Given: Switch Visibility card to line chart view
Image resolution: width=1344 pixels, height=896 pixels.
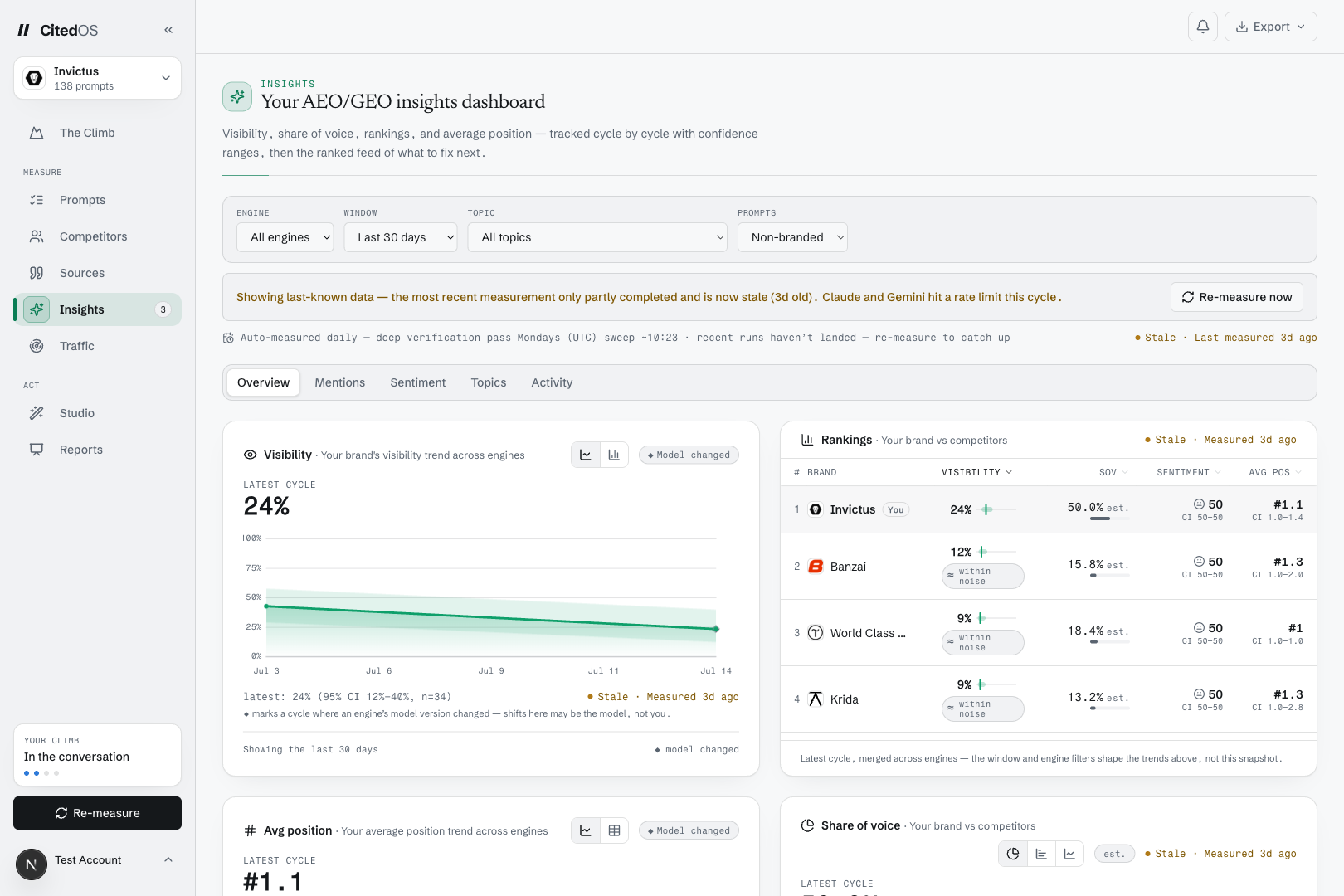Looking at the screenshot, I should coord(586,455).
